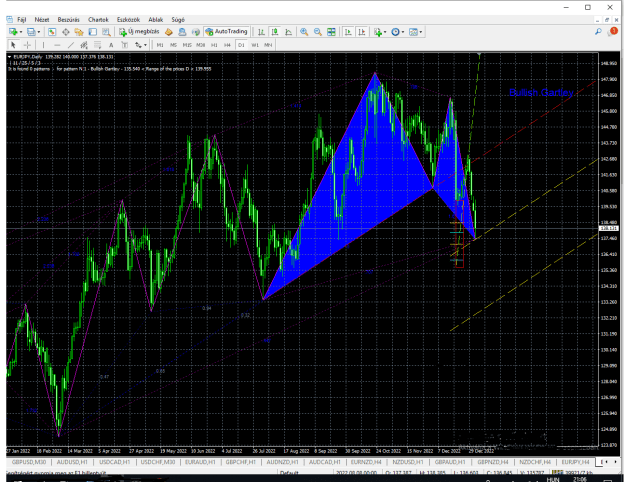Open search magnifier icon
Image resolution: width=625 pixels, height=482 pixels.
[598, 32]
